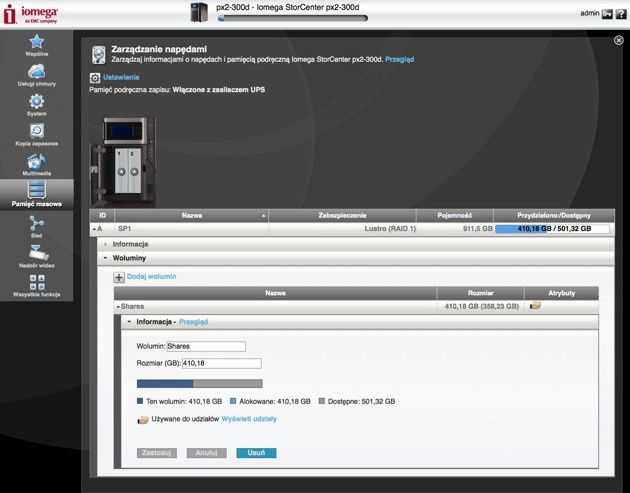Select Pamięć masowa storage icon
630x493 pixels.
pos(37,190)
